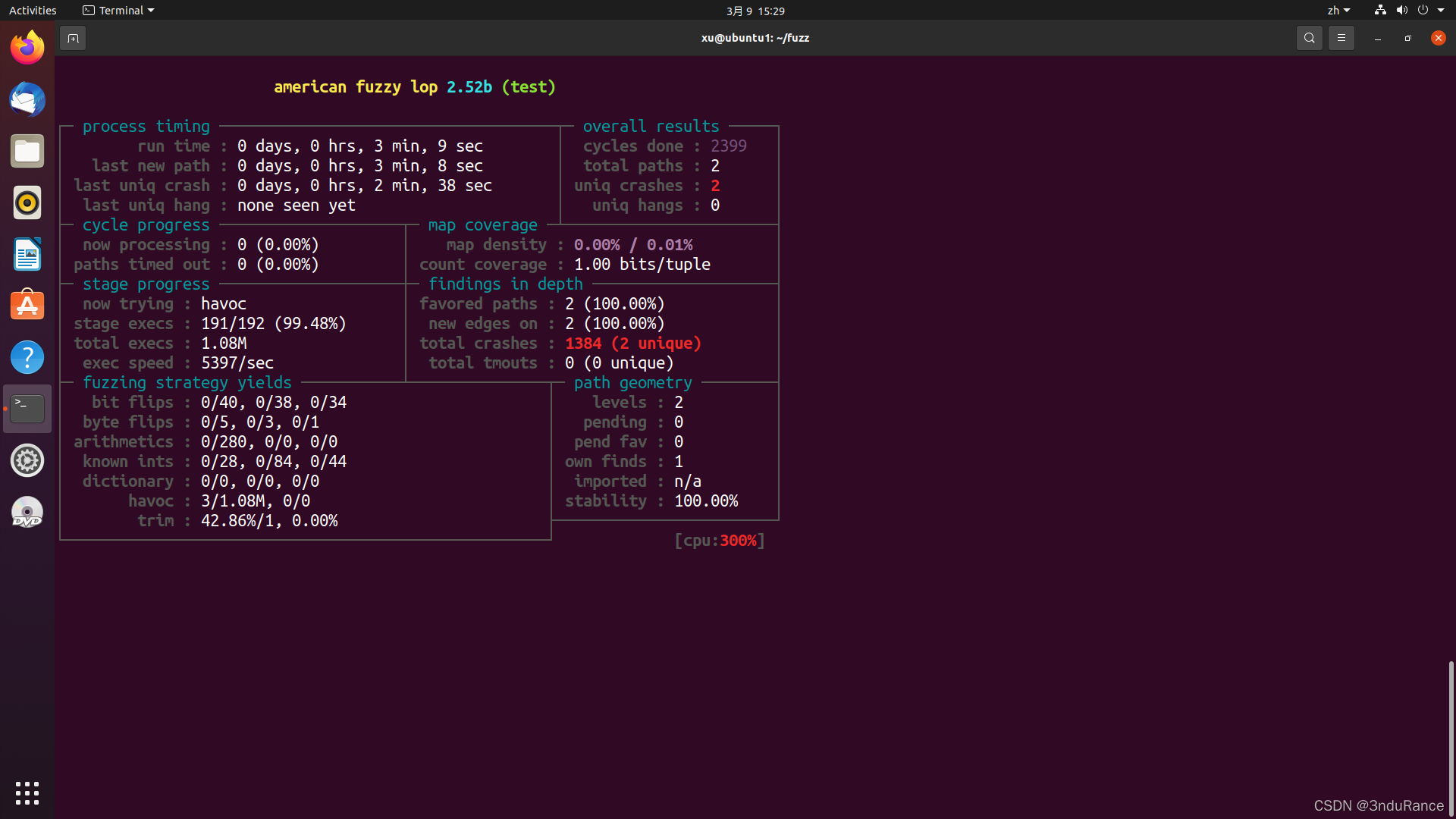Open a new terminal tab

click(73, 38)
